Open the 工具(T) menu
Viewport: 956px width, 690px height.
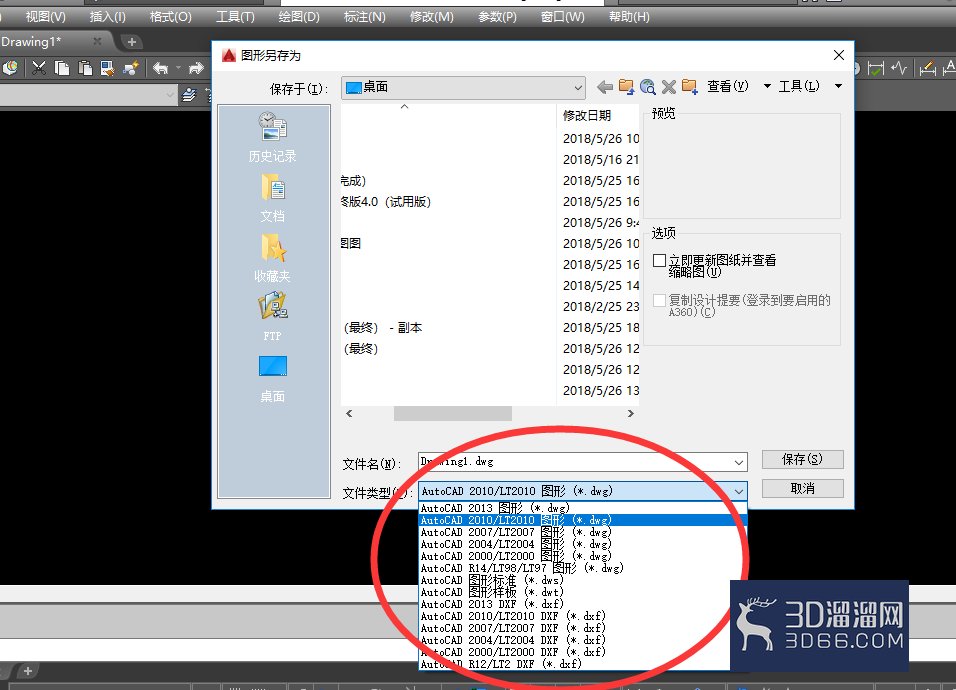[x=235, y=16]
